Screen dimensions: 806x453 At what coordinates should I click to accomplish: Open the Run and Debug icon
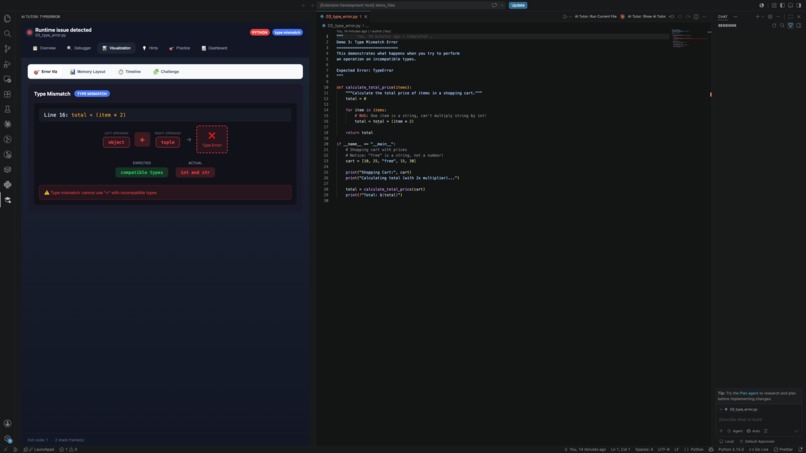[x=7, y=64]
